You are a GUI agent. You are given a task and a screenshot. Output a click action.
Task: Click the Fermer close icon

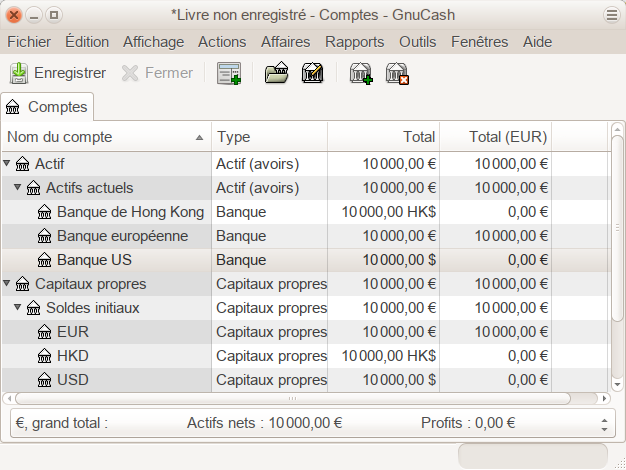pyautogui.click(x=130, y=73)
